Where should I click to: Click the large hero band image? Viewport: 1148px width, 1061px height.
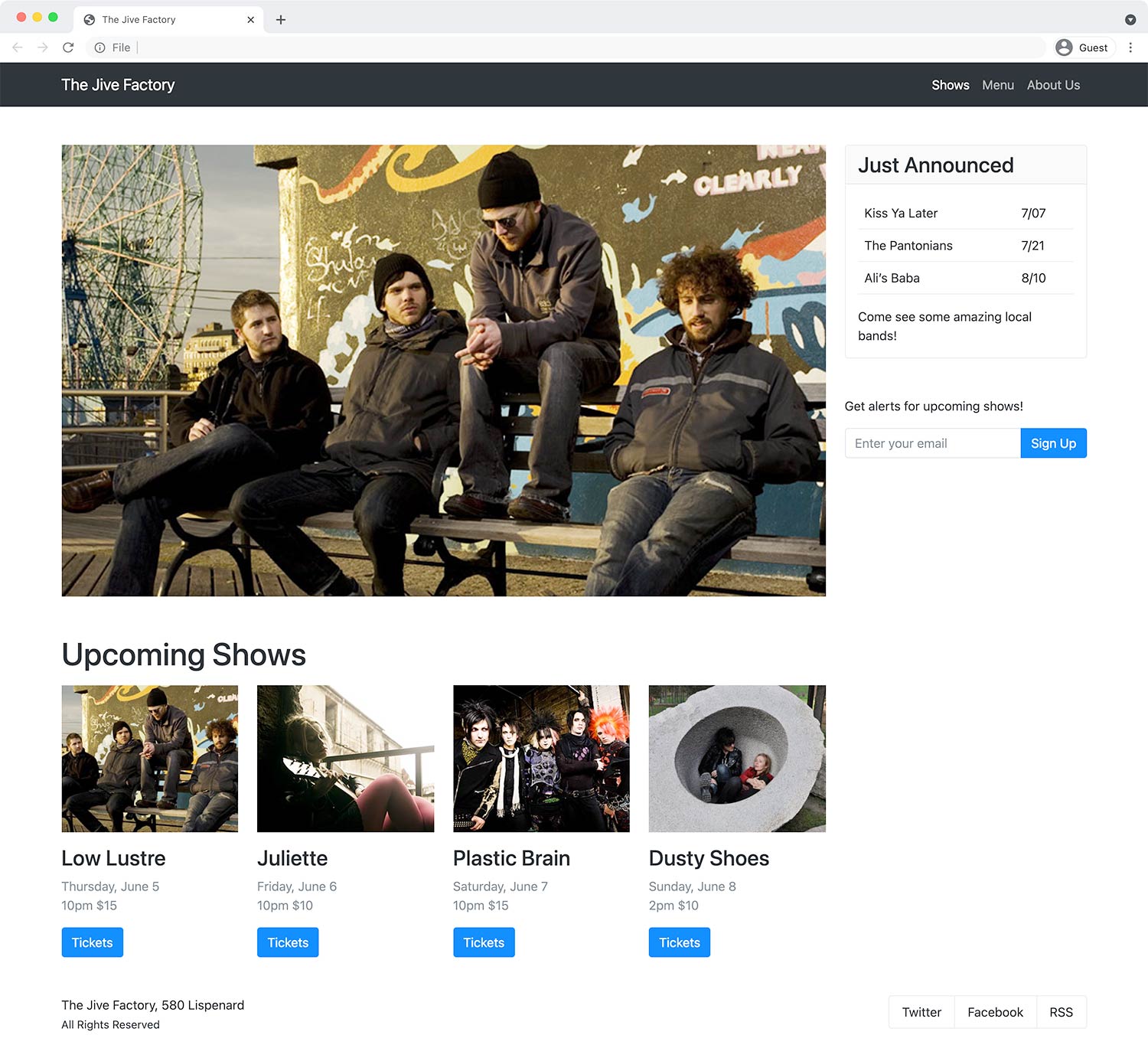(x=443, y=370)
